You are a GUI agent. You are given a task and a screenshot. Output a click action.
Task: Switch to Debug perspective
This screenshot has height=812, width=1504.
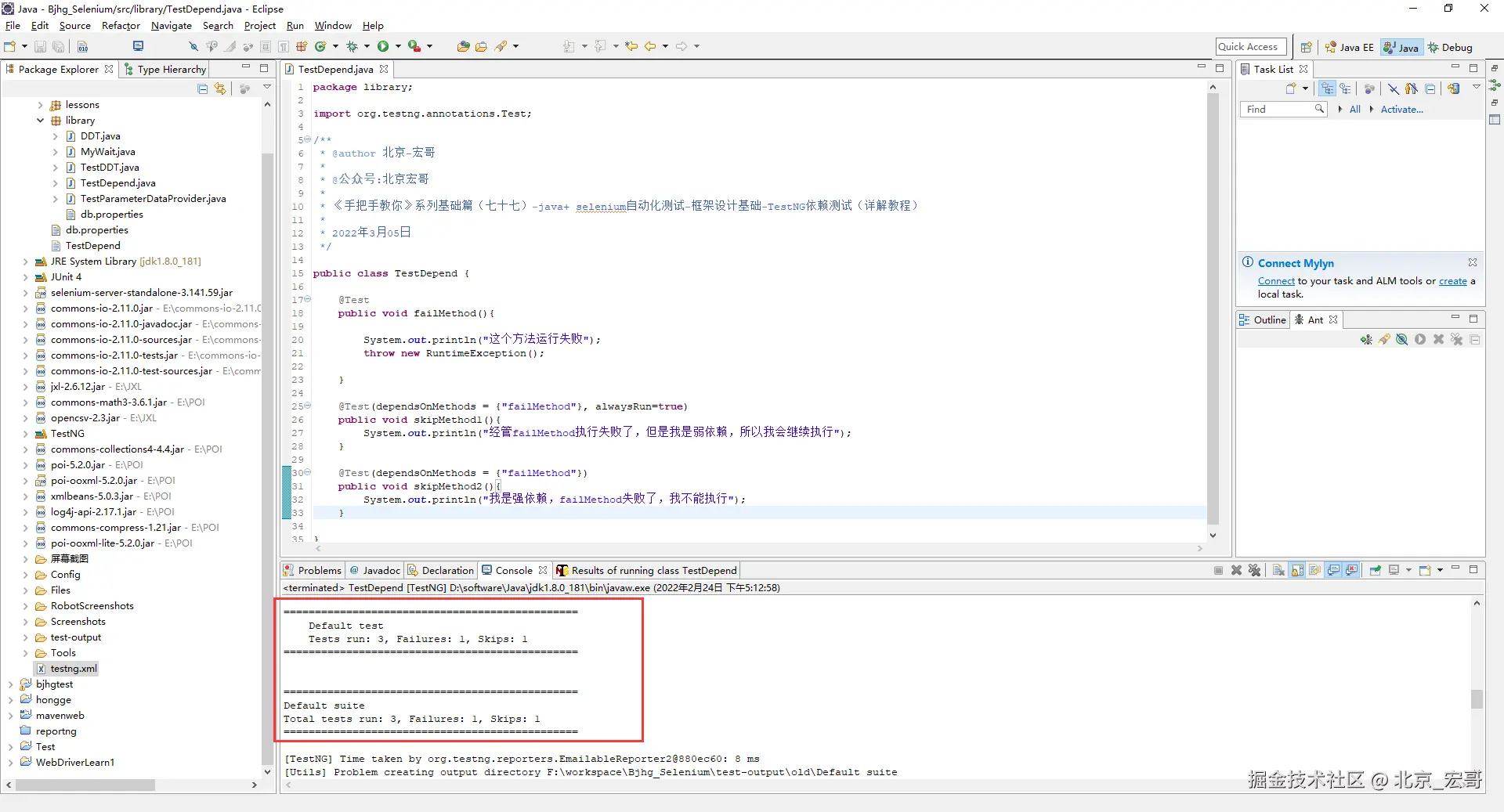[1451, 47]
